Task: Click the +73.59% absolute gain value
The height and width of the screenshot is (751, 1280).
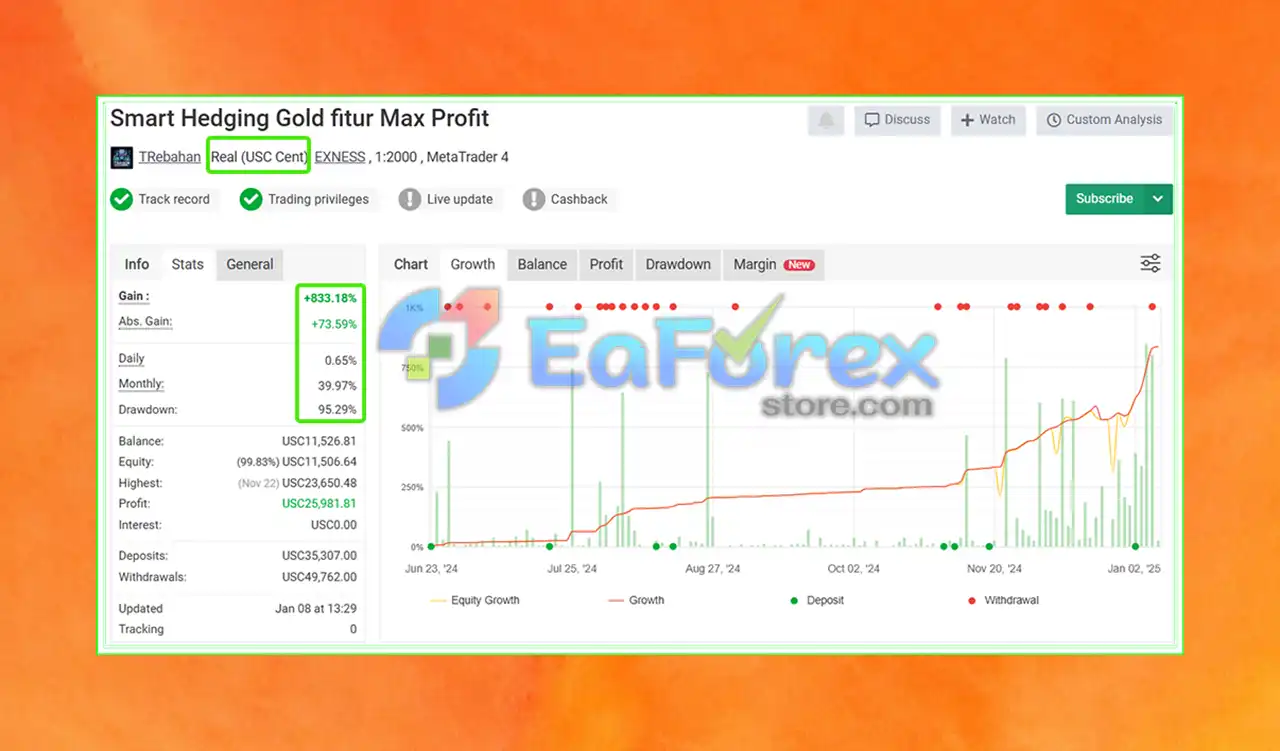Action: pos(333,324)
